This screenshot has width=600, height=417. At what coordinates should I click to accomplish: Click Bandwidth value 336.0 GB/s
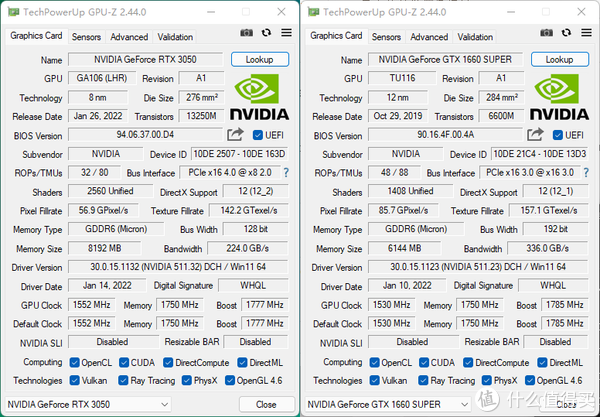click(x=548, y=248)
